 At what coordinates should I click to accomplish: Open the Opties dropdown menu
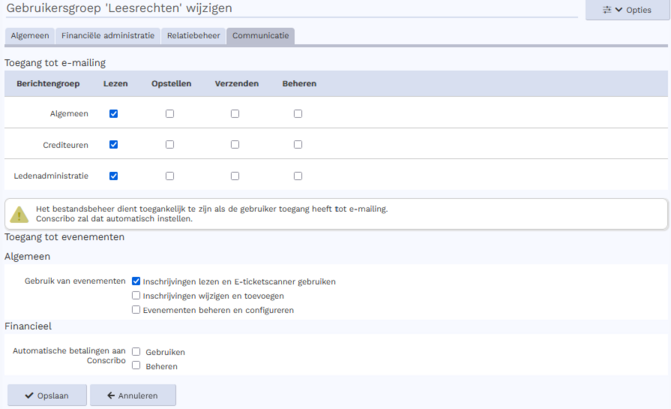click(627, 10)
